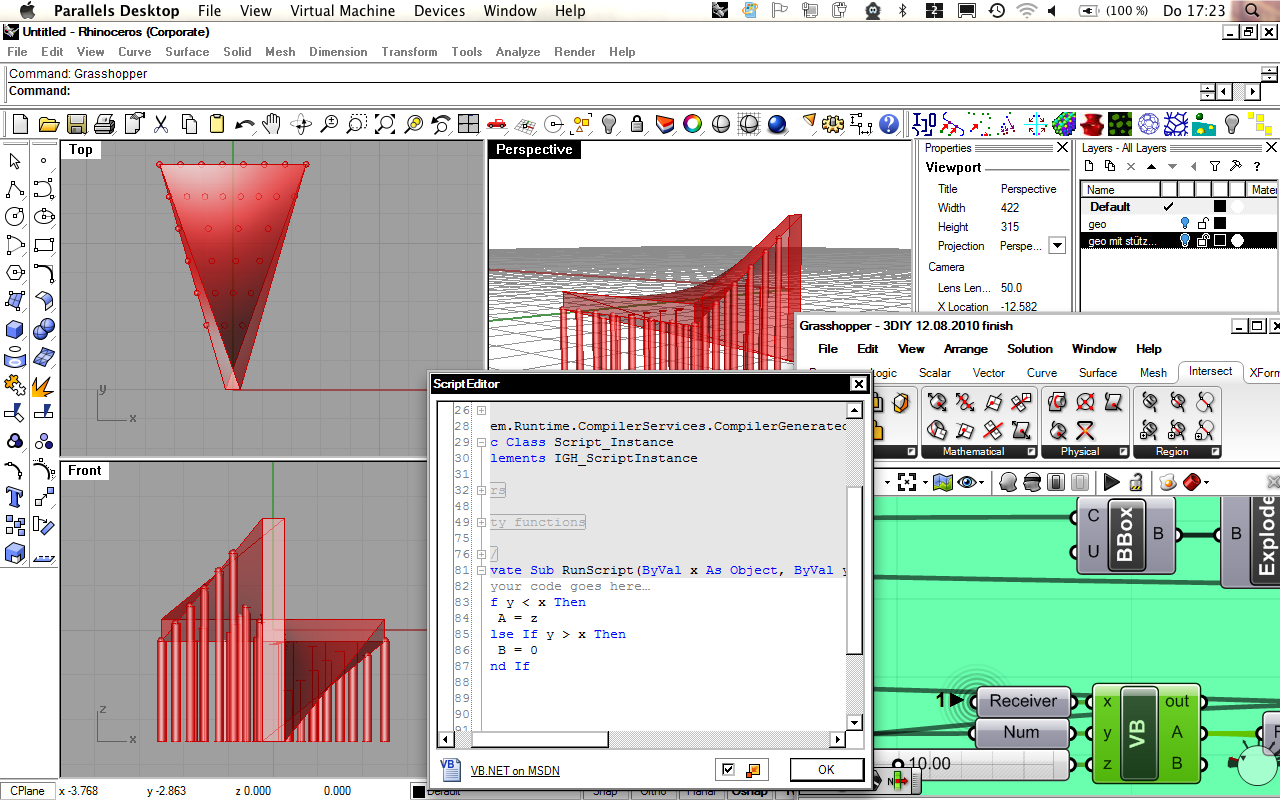The height and width of the screenshot is (800, 1280).
Task: Open the Projection dropdown in Properties
Action: (x=1057, y=246)
